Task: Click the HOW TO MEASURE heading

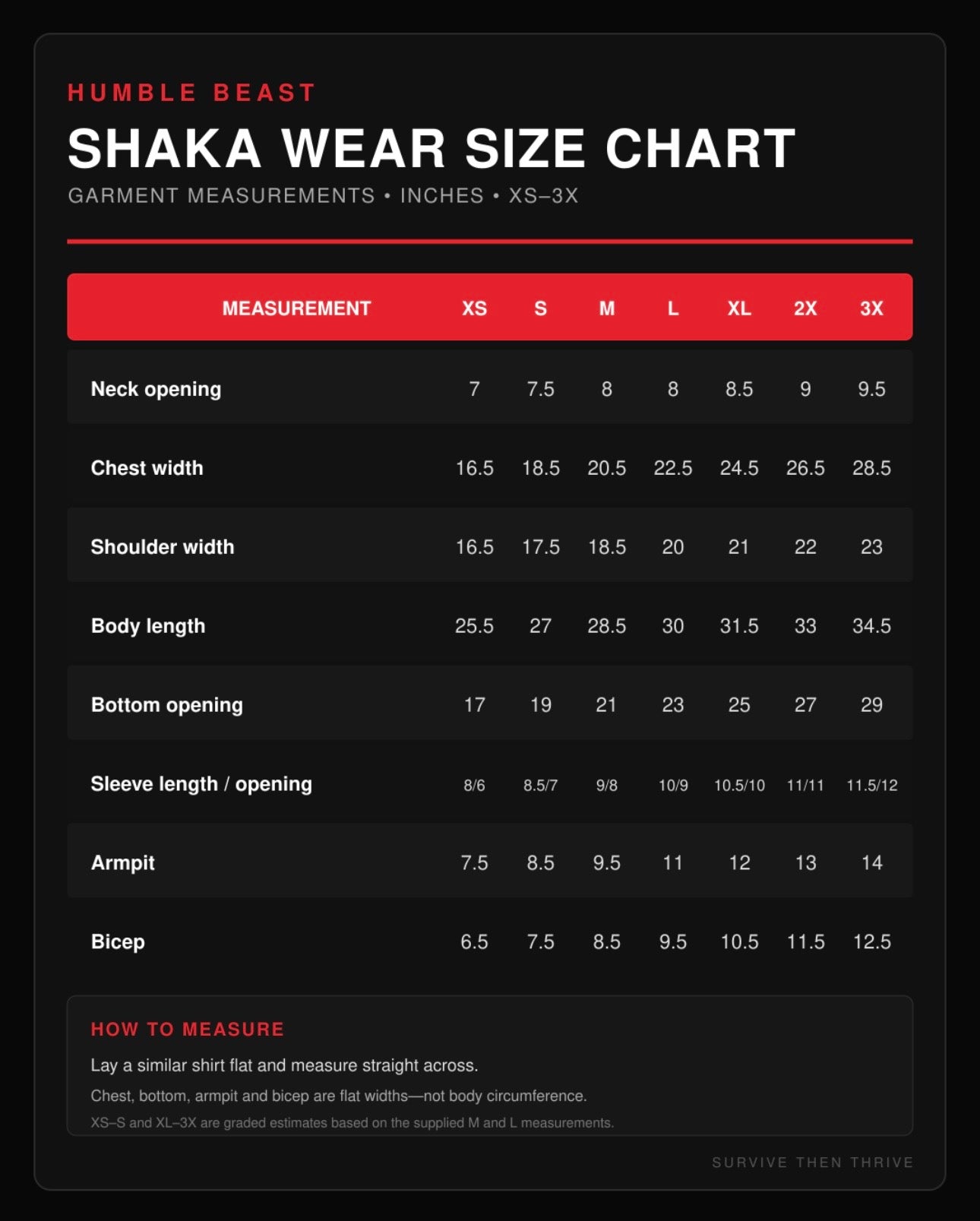Action: [x=187, y=1030]
